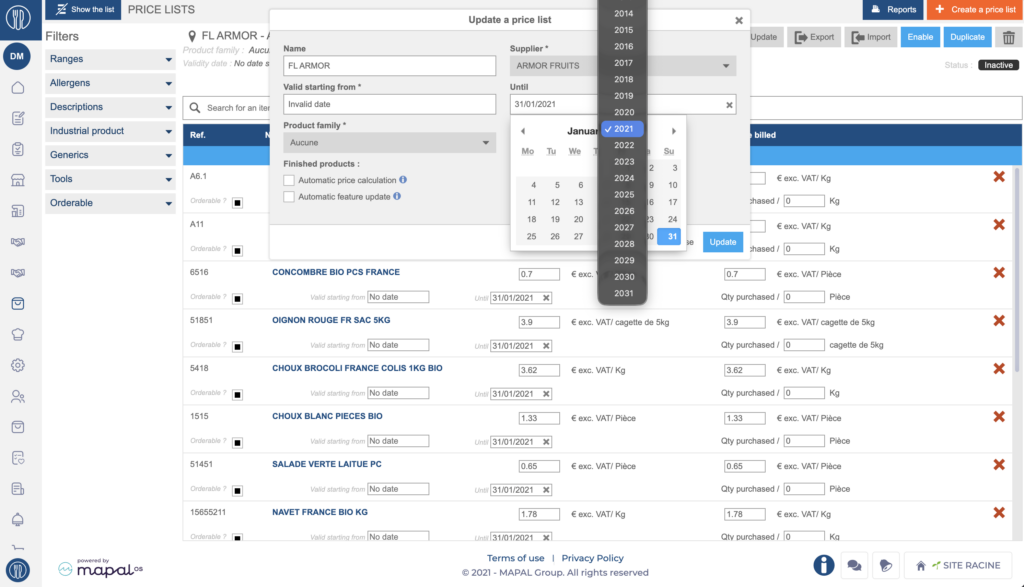Image resolution: width=1024 pixels, height=587 pixels.
Task: Click the Export button
Action: click(814, 37)
